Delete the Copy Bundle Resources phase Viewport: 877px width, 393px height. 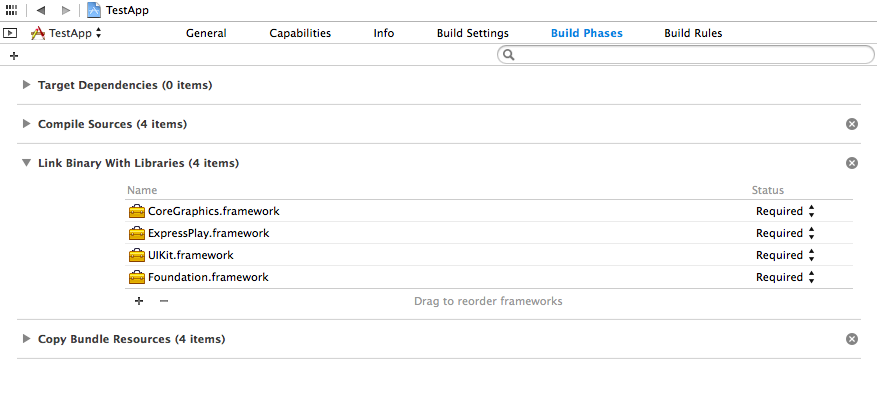[x=852, y=339]
